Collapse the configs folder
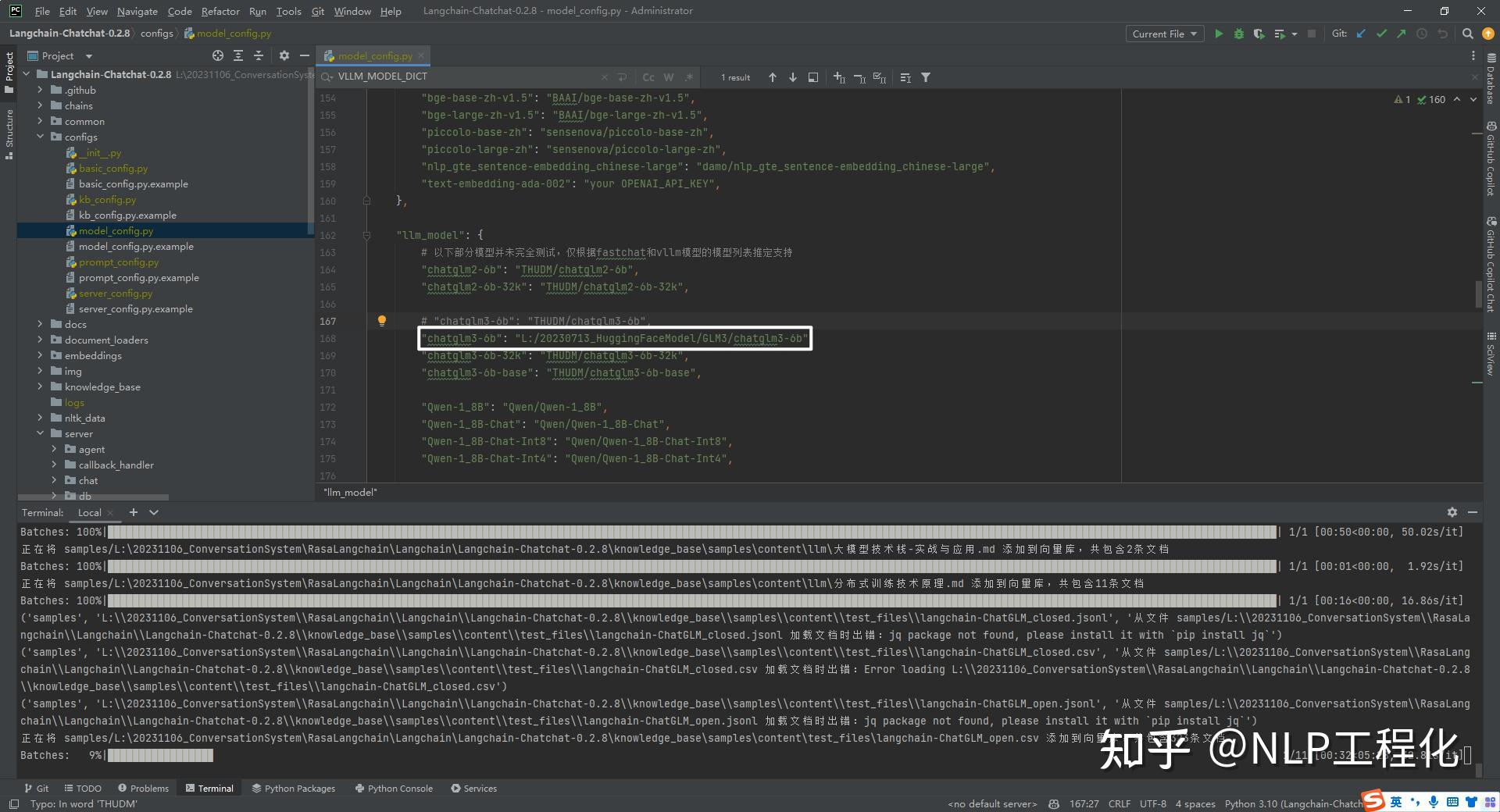 pos(40,137)
